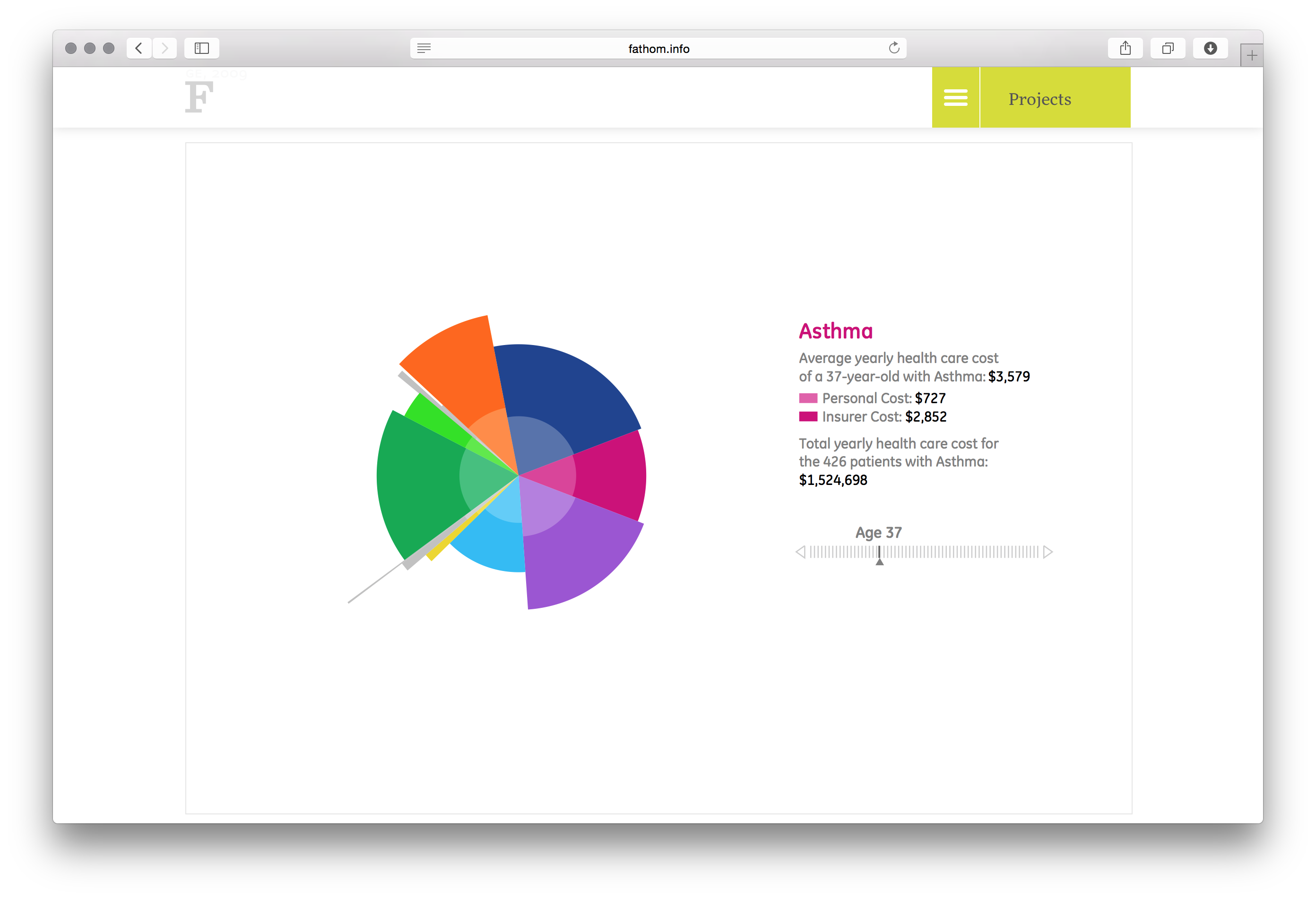Click the fathom.info address field

(x=658, y=49)
